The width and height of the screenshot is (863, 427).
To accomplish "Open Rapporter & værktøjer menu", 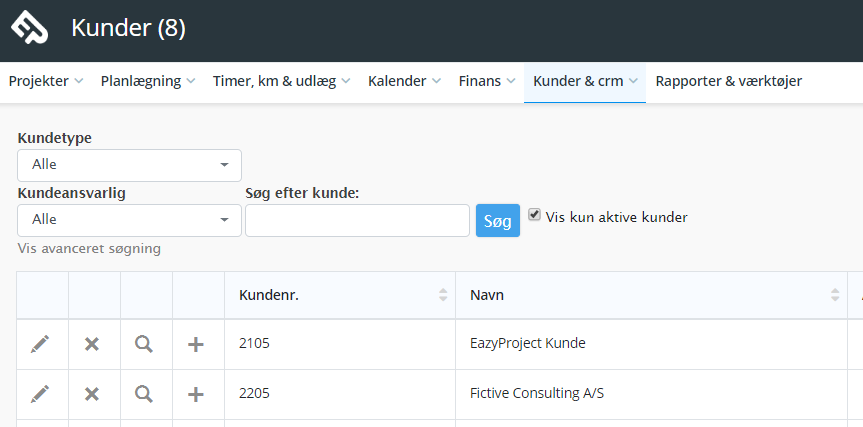I will 728,81.
